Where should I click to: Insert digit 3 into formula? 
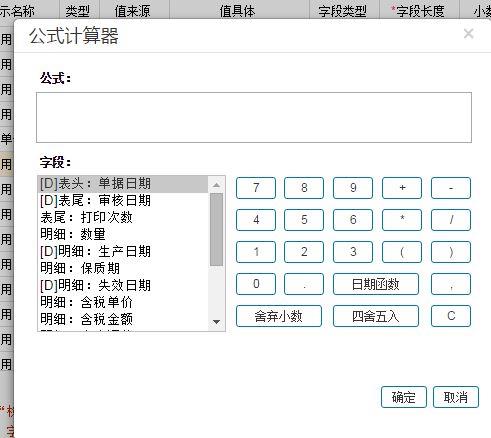click(x=353, y=252)
